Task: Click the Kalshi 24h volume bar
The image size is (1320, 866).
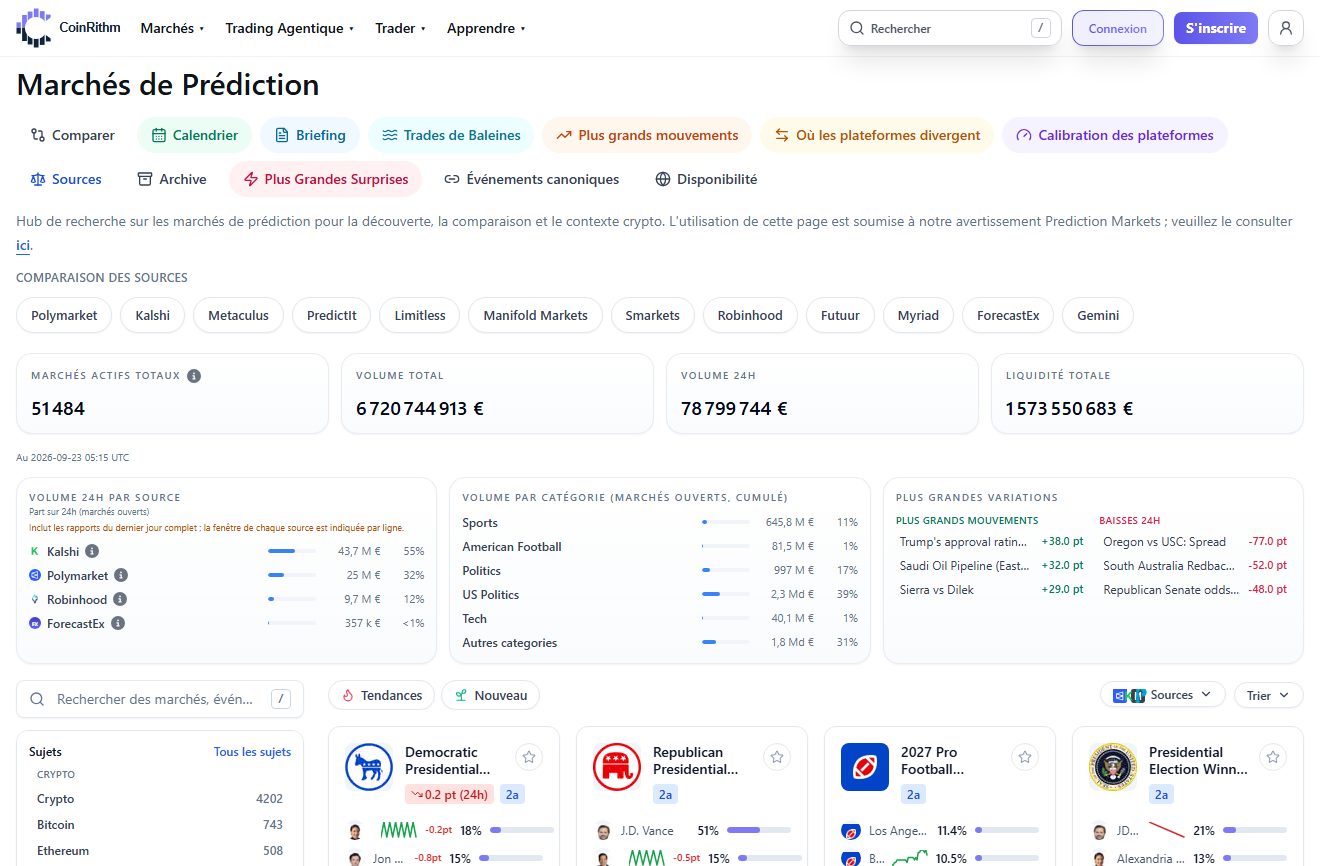Action: pyautogui.click(x=292, y=551)
